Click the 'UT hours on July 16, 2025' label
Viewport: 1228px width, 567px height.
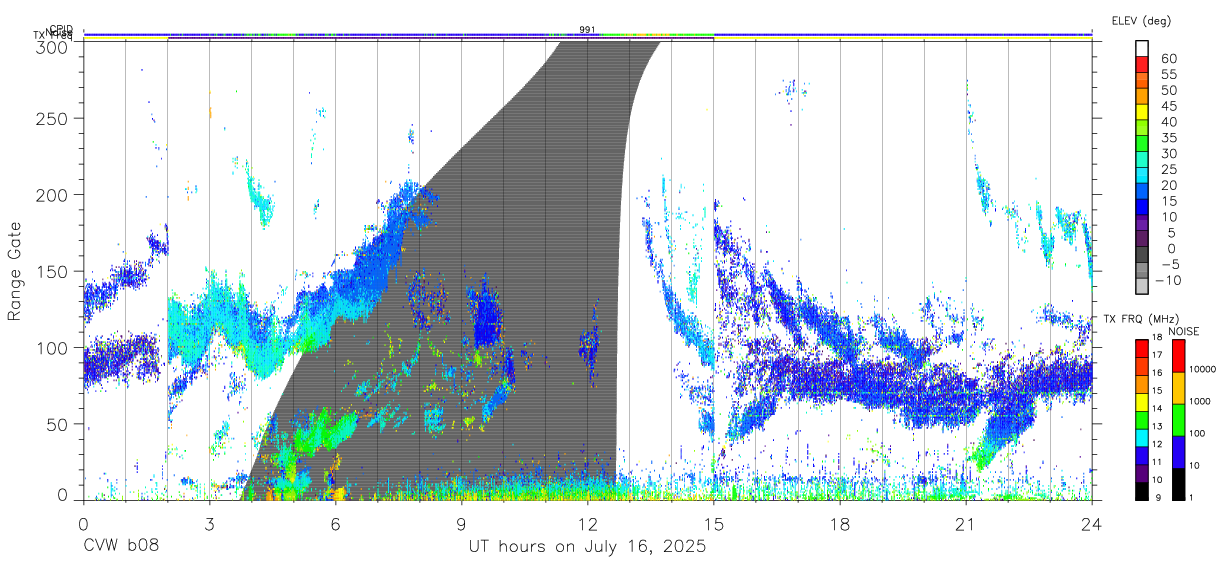pos(587,547)
